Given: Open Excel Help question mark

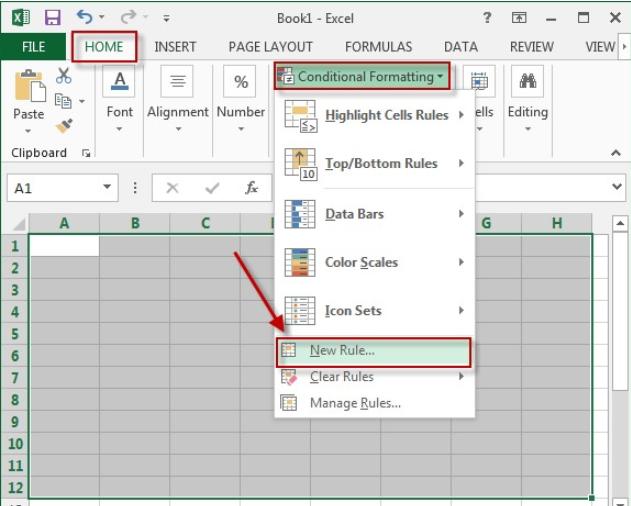Looking at the screenshot, I should [487, 18].
